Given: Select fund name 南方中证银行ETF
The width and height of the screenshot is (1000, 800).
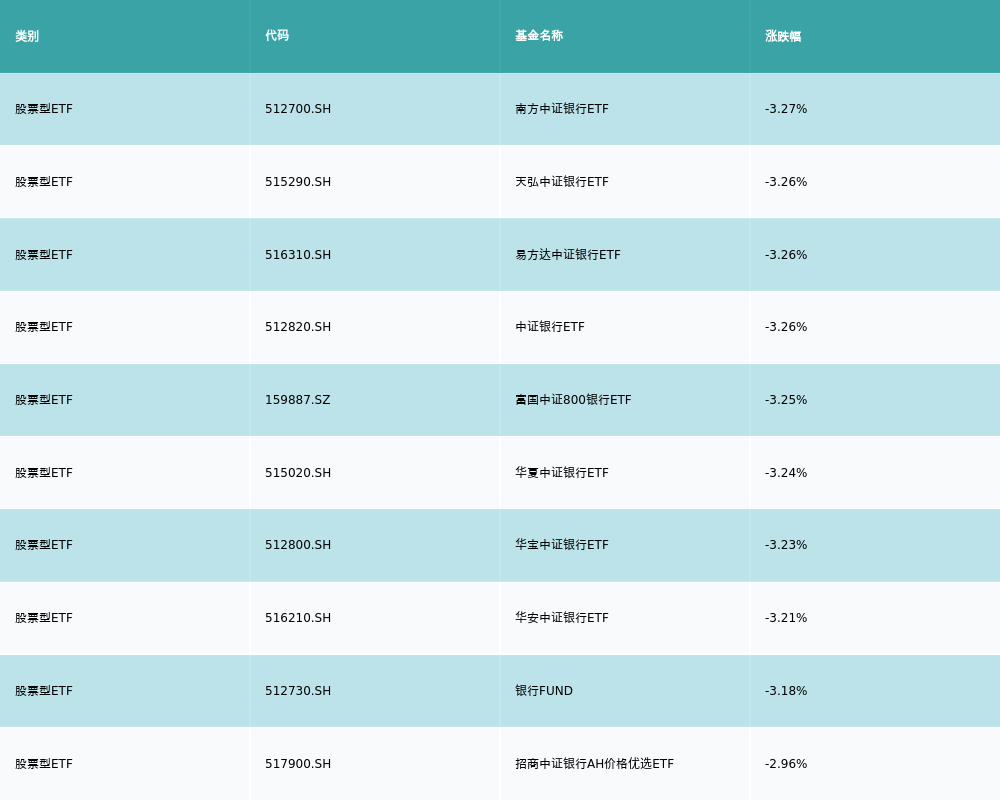Looking at the screenshot, I should 562,109.
